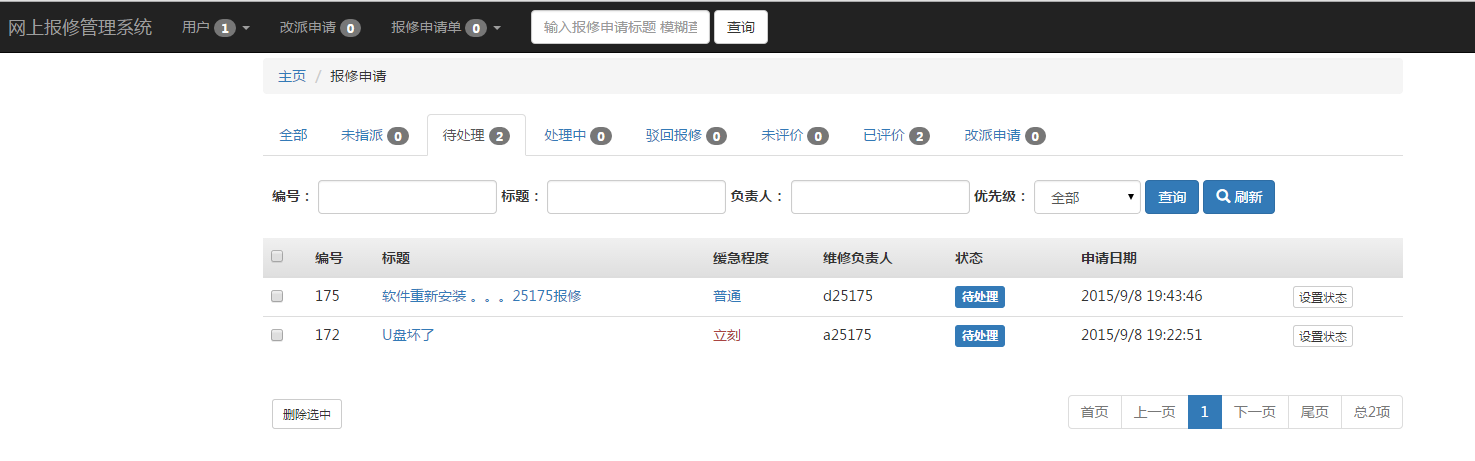Focus the 标题 filter input

point(636,197)
